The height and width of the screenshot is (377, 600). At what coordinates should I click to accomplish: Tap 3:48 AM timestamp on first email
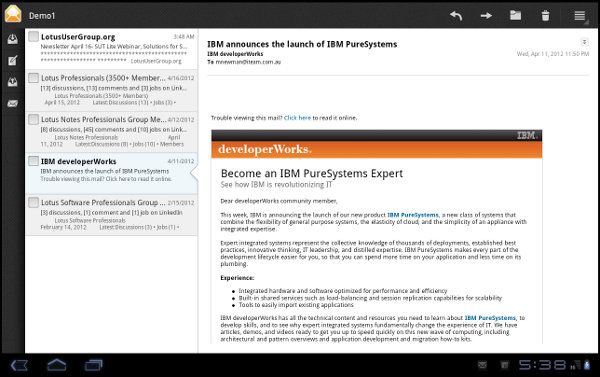click(184, 37)
